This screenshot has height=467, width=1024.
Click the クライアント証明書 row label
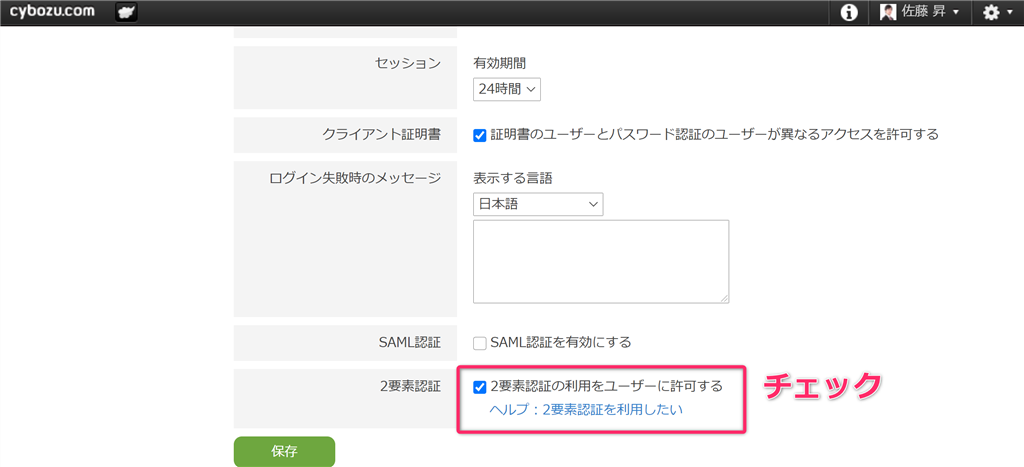click(382, 135)
